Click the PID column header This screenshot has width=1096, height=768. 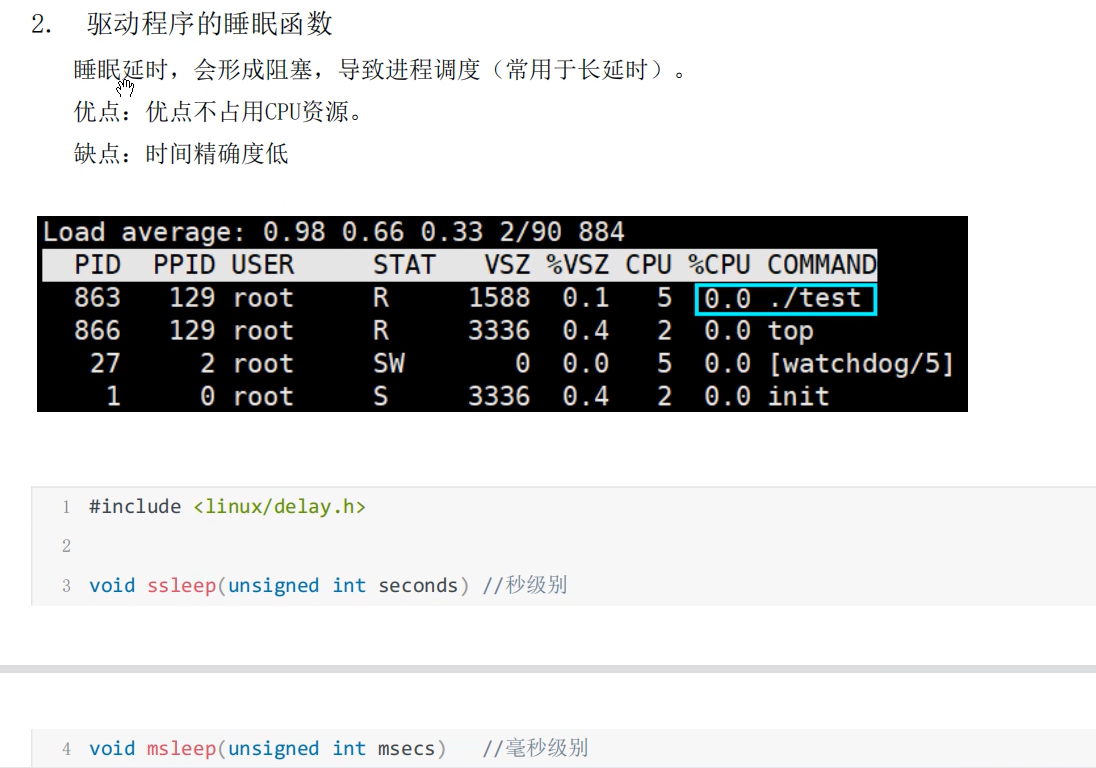[x=97, y=265]
